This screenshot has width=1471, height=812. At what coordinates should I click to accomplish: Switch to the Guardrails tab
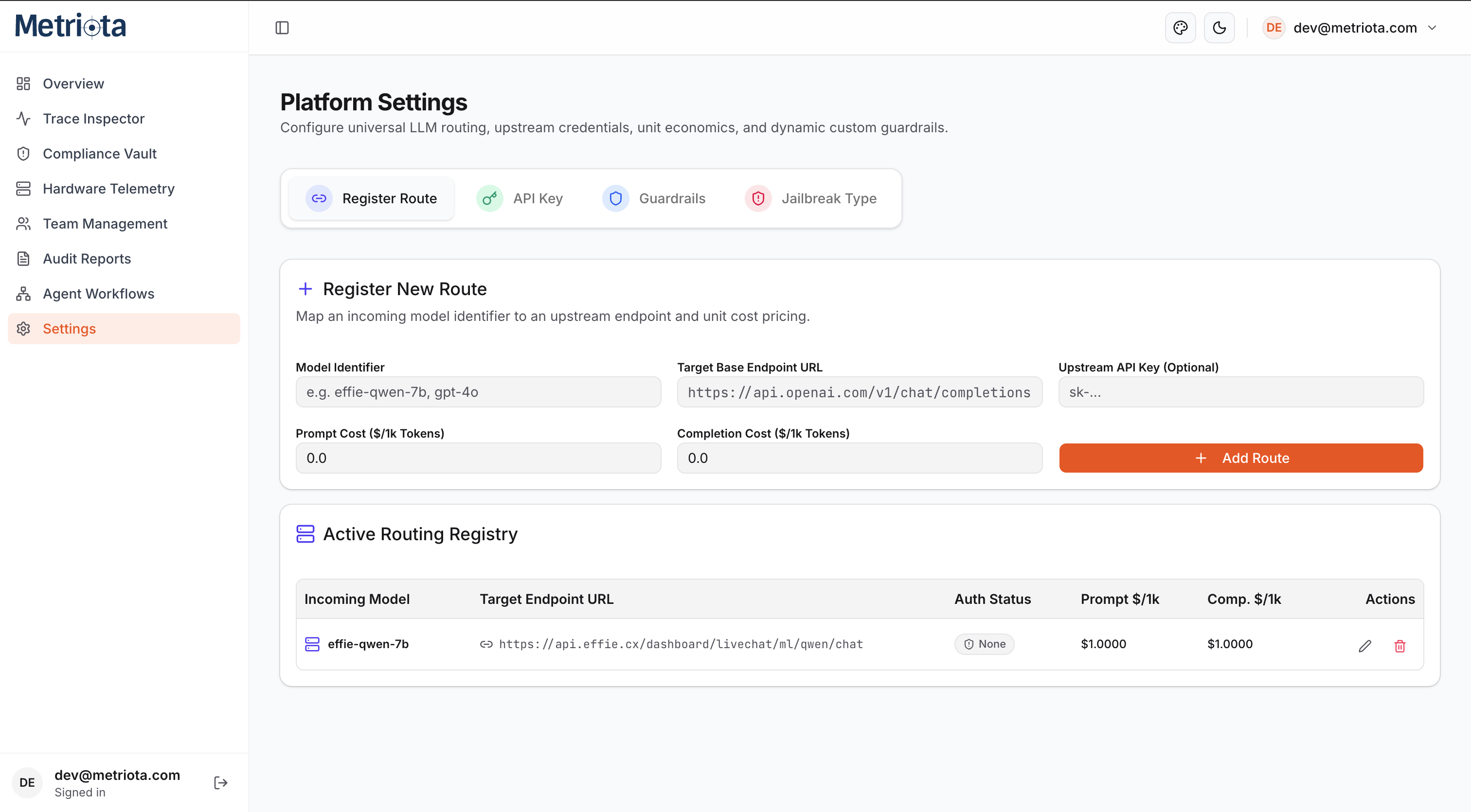[x=654, y=198]
